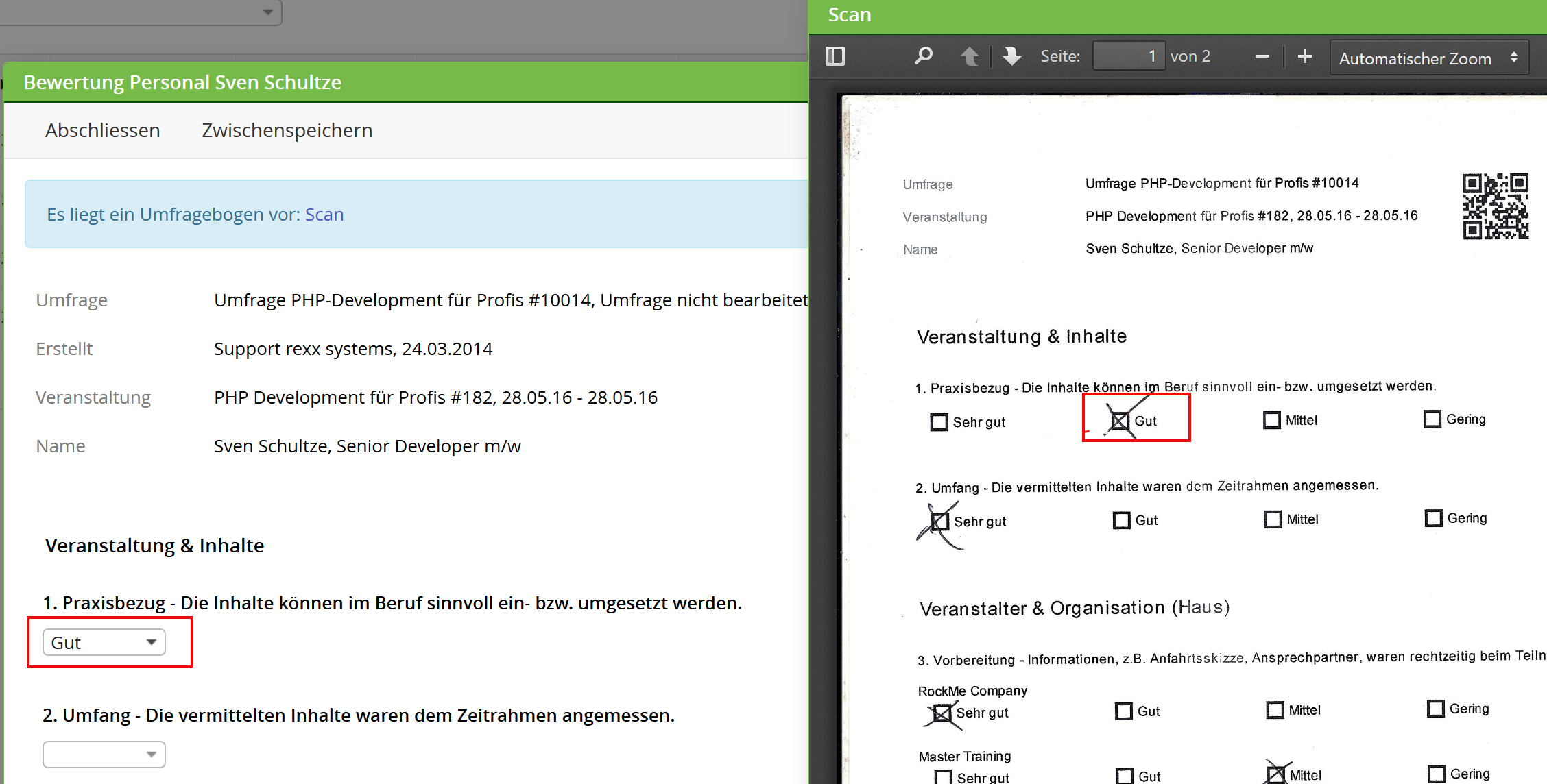Click Sehr gut checkbox for Praxisbezug
Viewport: 1547px width, 784px height.
(939, 422)
